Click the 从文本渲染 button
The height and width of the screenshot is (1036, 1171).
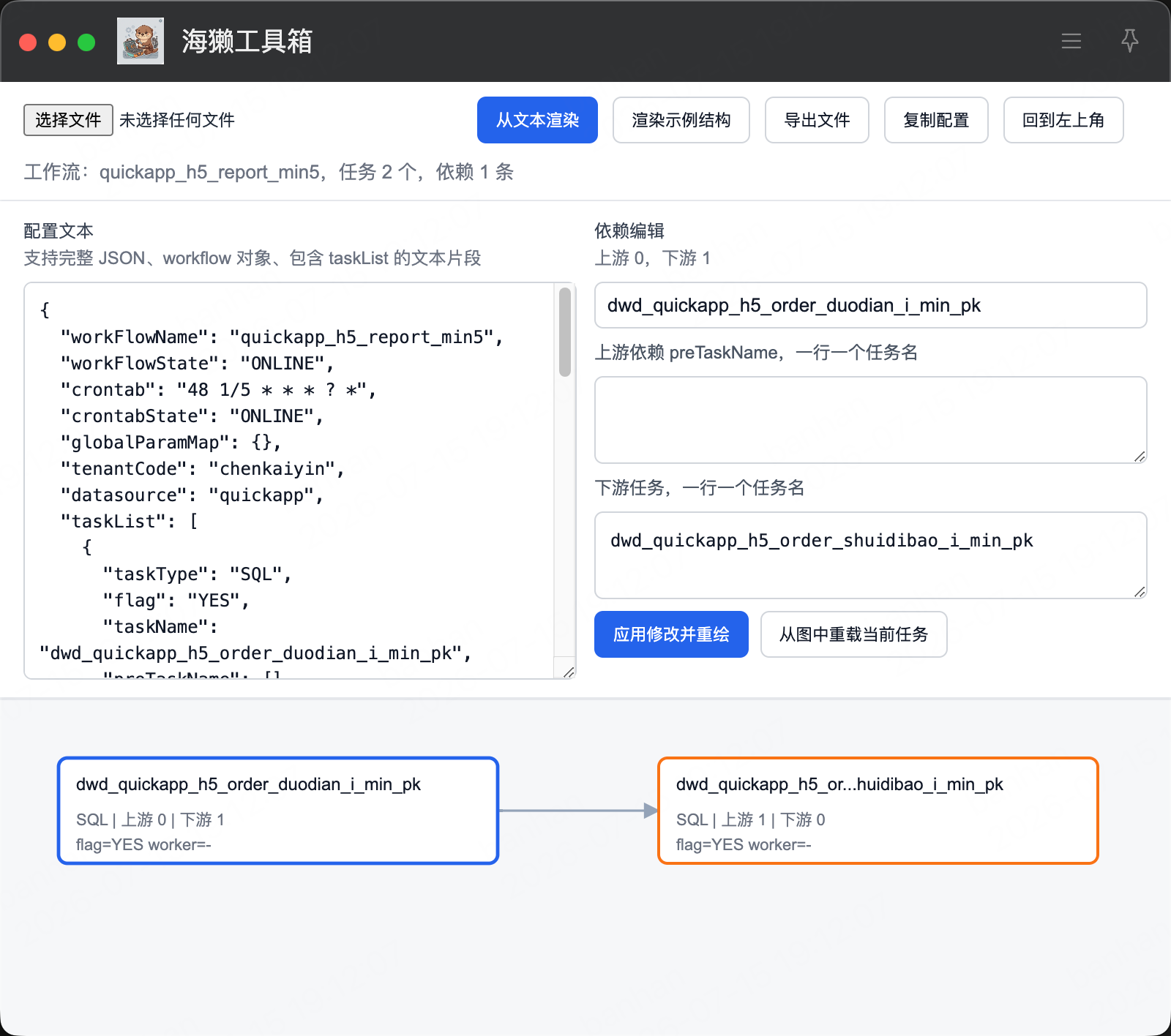pyautogui.click(x=537, y=120)
